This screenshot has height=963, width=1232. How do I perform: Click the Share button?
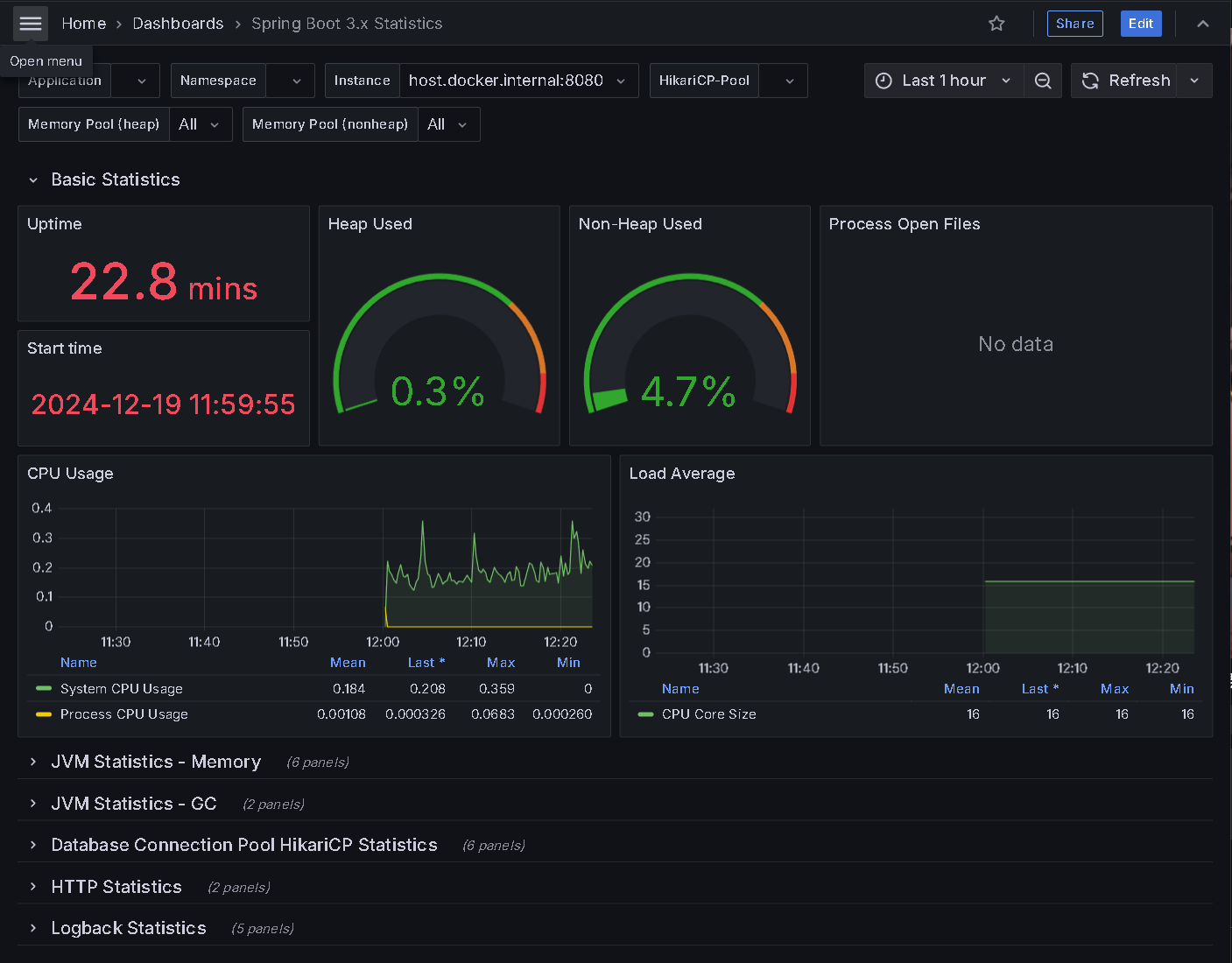[1075, 24]
